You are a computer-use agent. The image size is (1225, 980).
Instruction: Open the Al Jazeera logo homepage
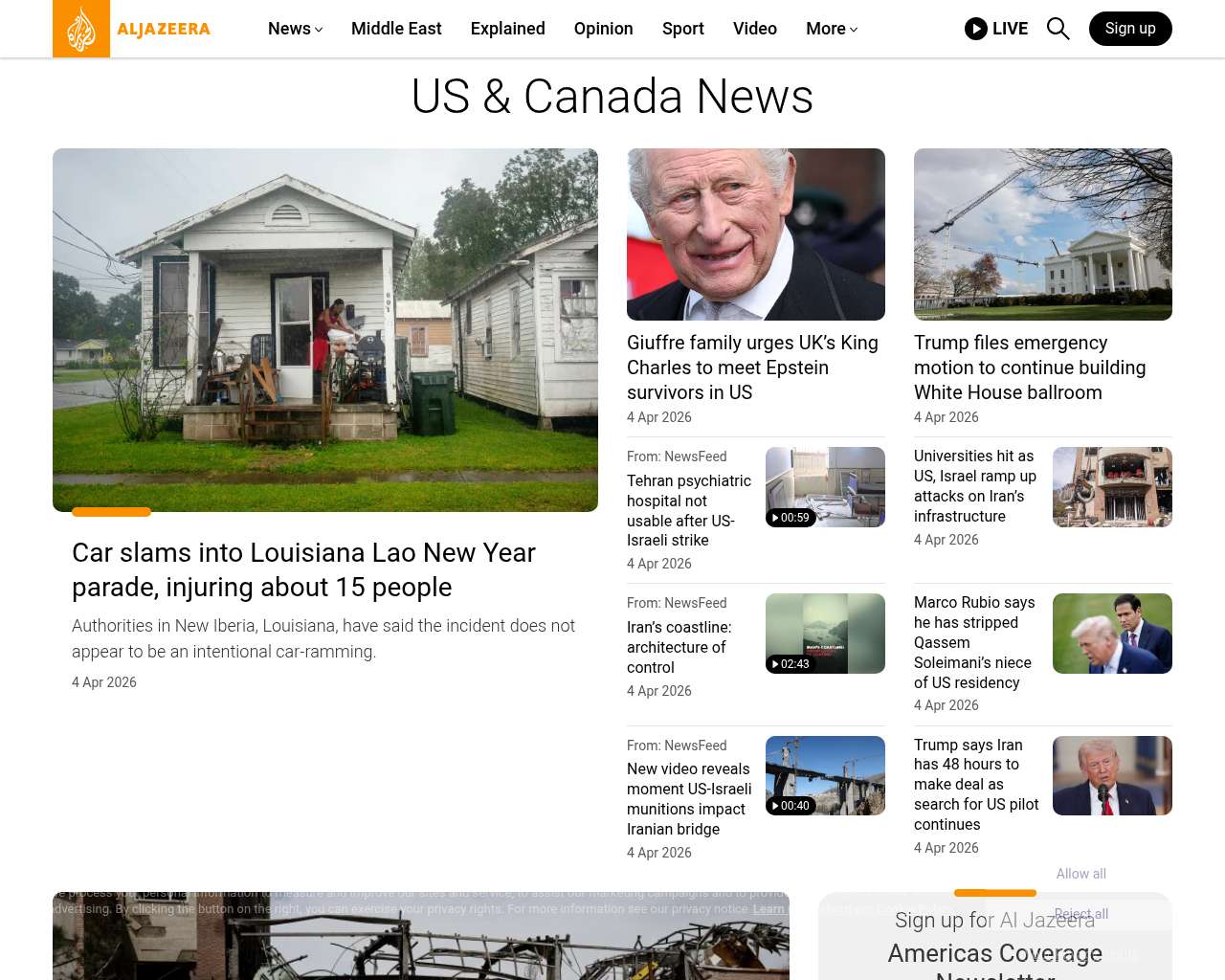[x=132, y=29]
